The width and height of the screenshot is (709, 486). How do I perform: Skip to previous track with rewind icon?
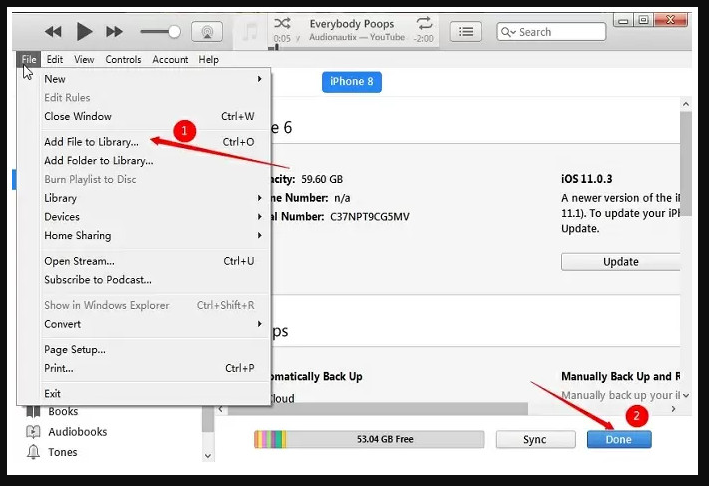pos(52,32)
